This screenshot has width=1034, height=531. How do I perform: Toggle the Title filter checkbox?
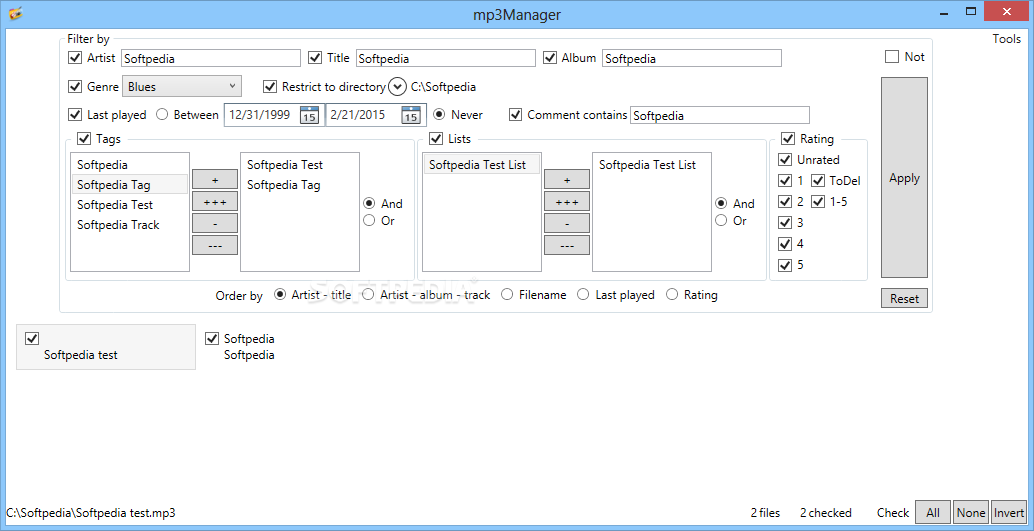coord(315,58)
